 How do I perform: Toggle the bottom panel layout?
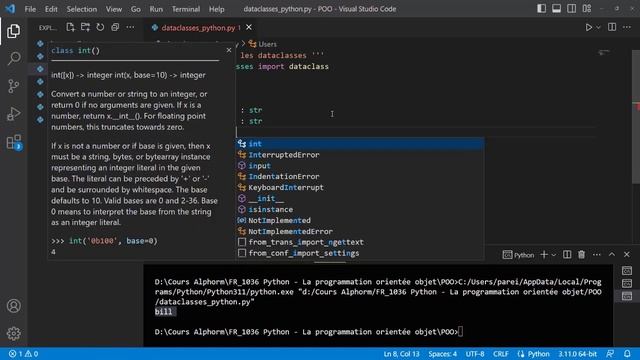pyautogui.click(x=556, y=9)
